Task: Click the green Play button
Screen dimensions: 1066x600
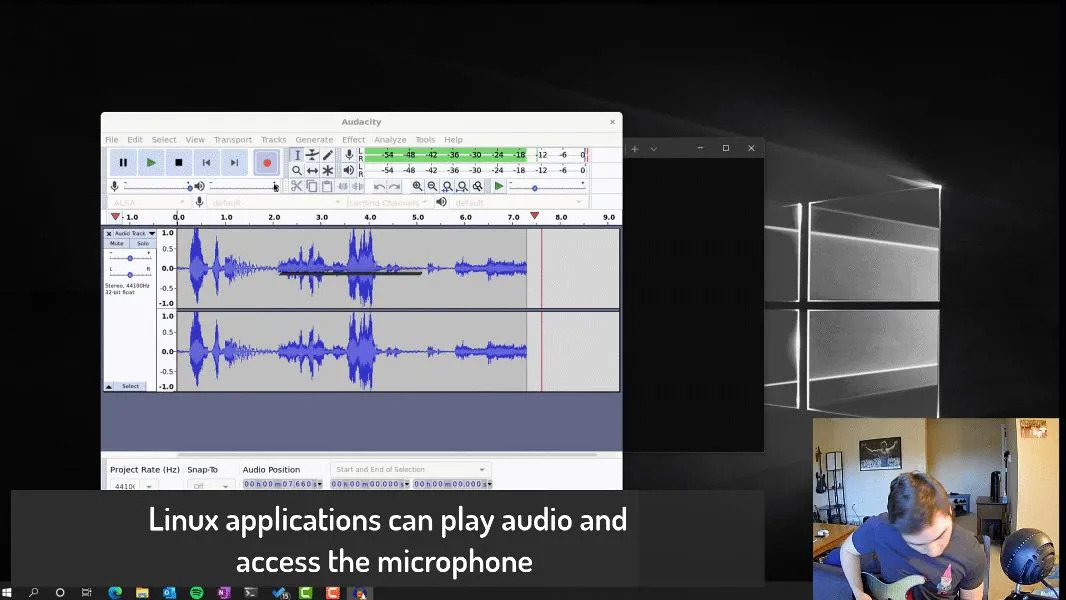Action: pos(151,162)
